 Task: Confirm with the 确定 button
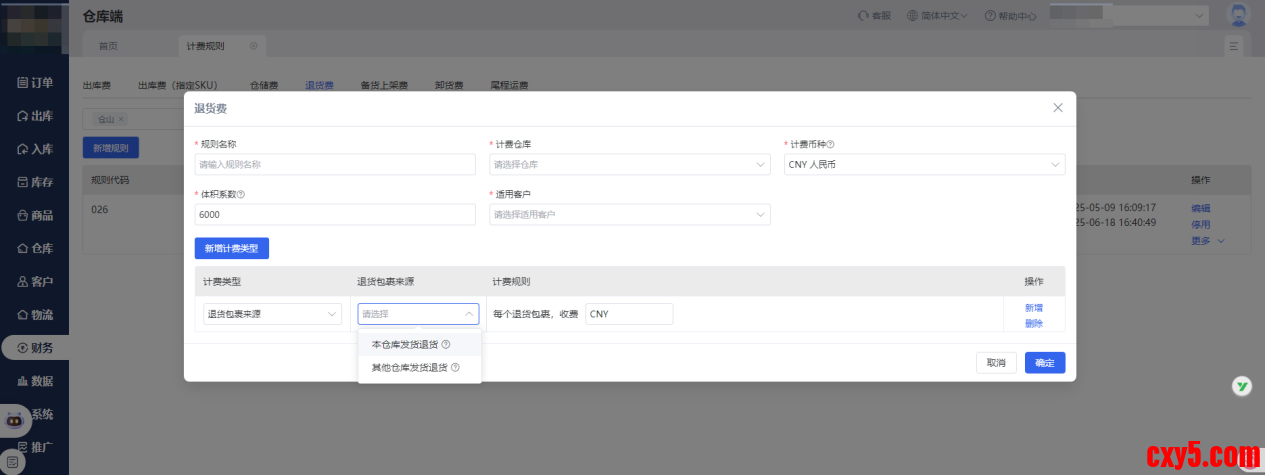pos(1044,363)
